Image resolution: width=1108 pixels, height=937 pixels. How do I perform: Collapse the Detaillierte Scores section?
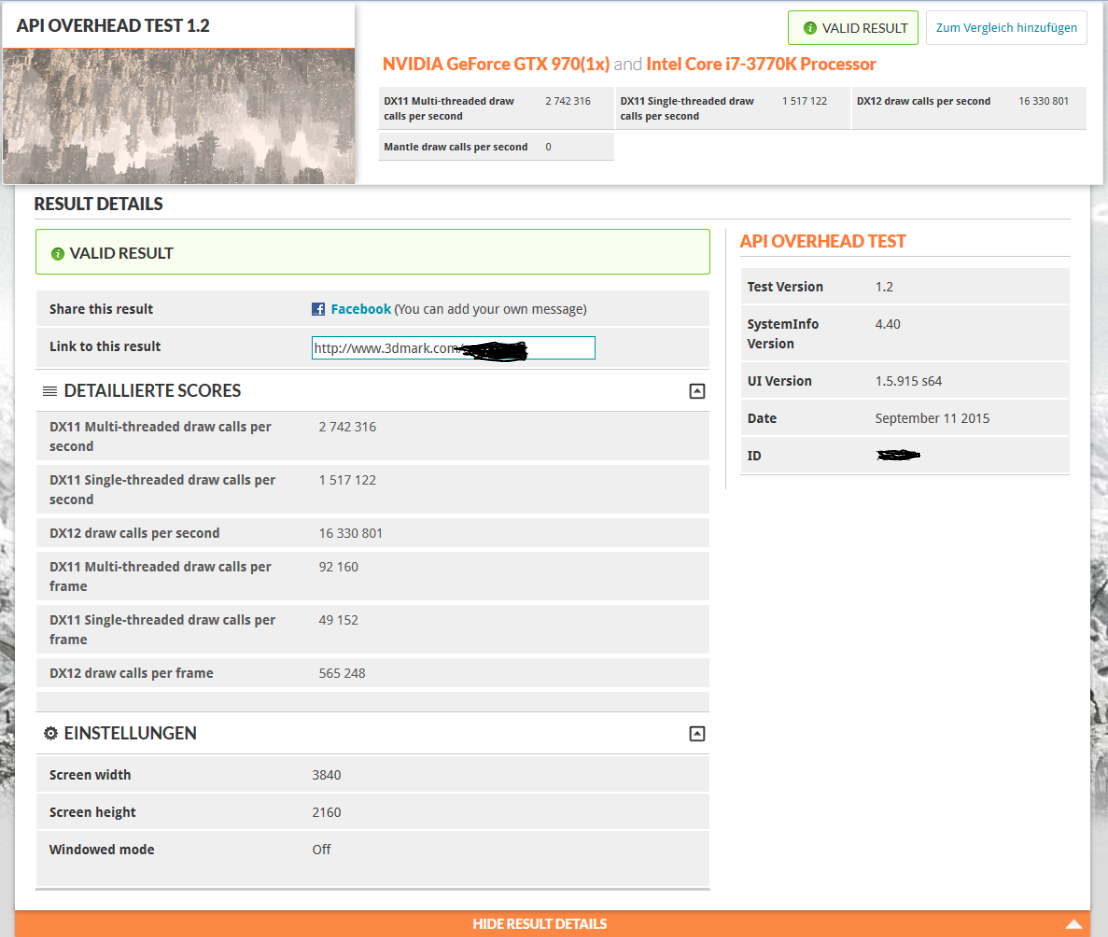(697, 391)
